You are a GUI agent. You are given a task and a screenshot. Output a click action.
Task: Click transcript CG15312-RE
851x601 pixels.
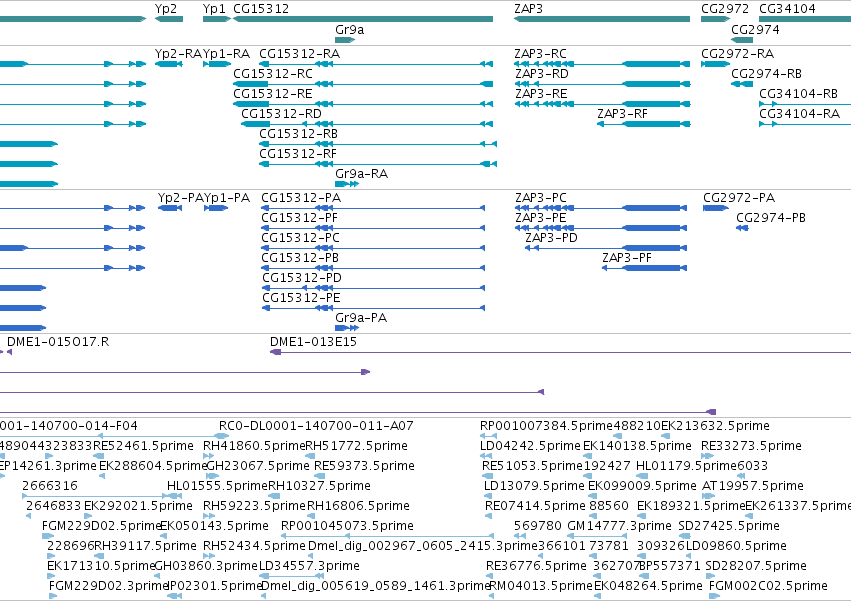point(273,94)
